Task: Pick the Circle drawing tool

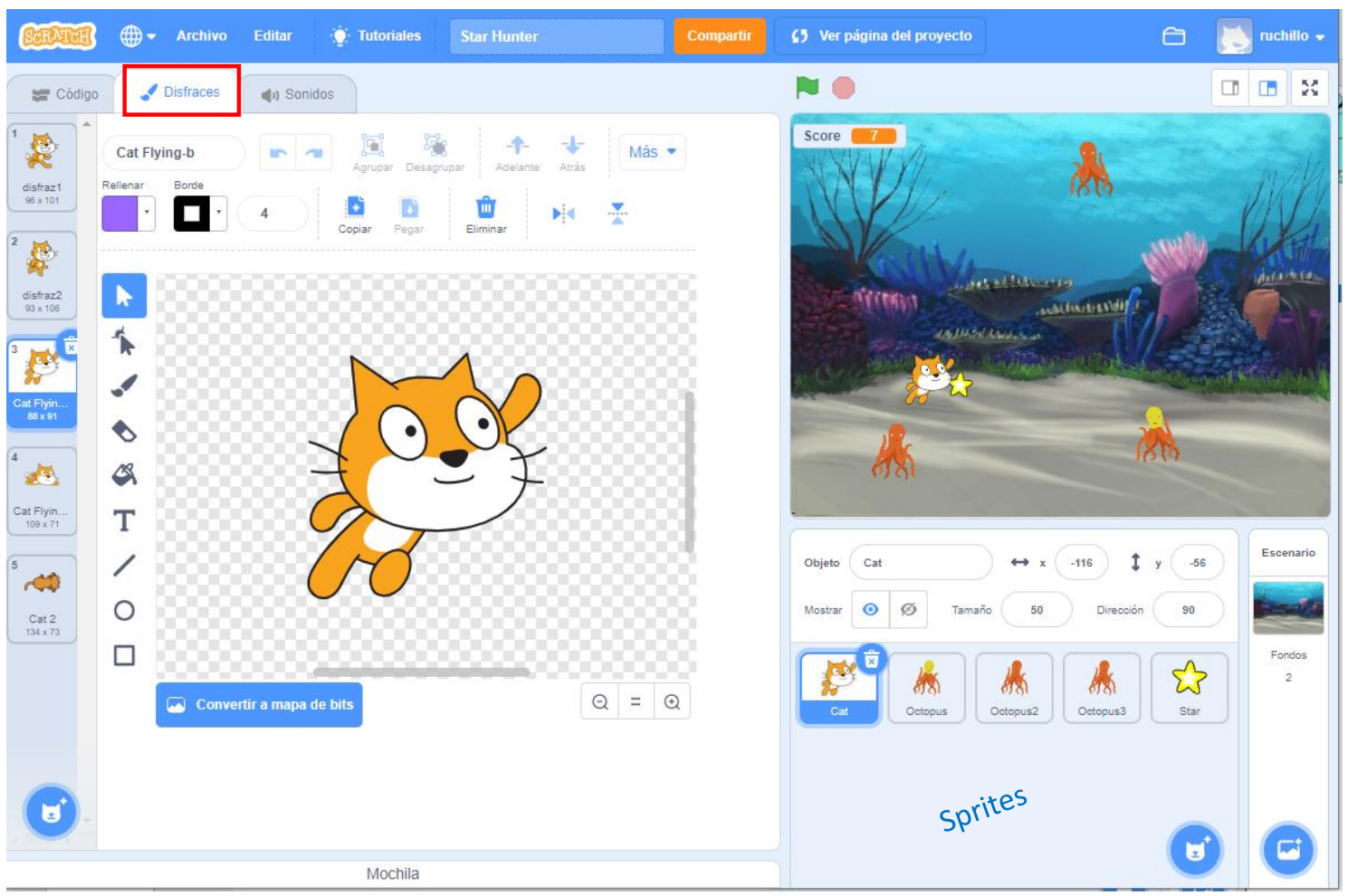Action: (124, 611)
